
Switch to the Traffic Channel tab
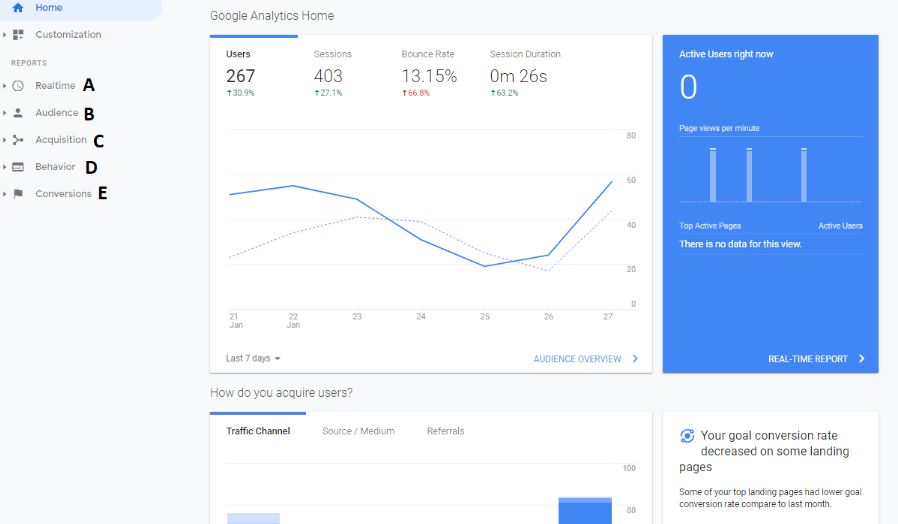258,431
